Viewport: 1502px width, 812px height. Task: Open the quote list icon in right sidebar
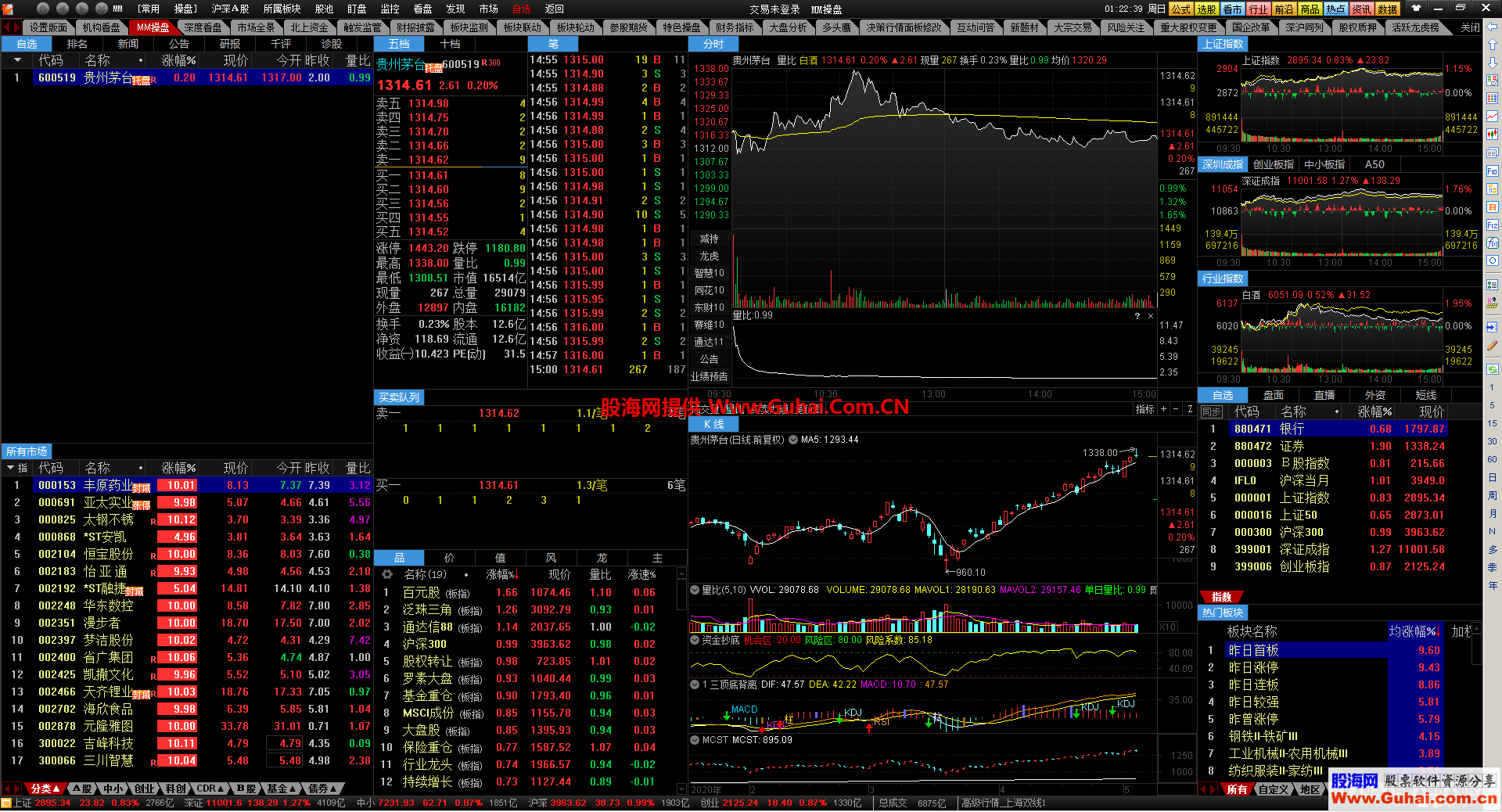pos(1493,81)
